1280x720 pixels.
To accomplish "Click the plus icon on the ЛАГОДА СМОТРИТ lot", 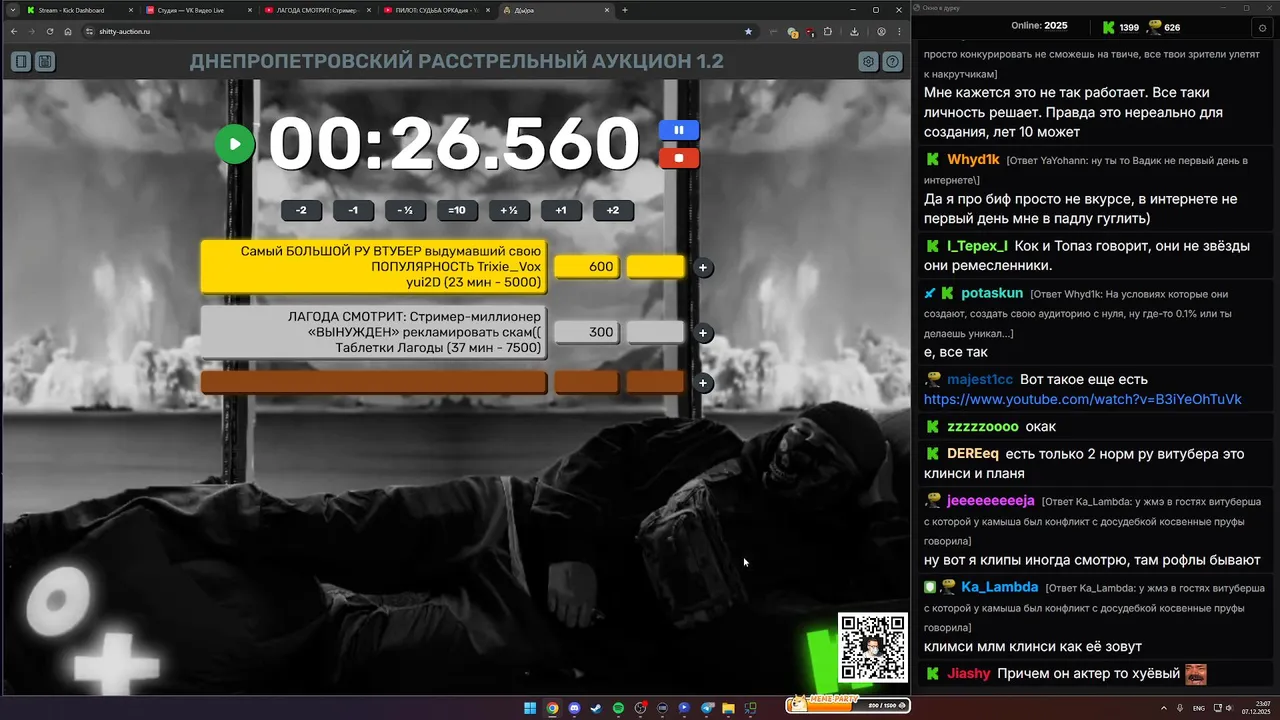I will click(x=703, y=333).
